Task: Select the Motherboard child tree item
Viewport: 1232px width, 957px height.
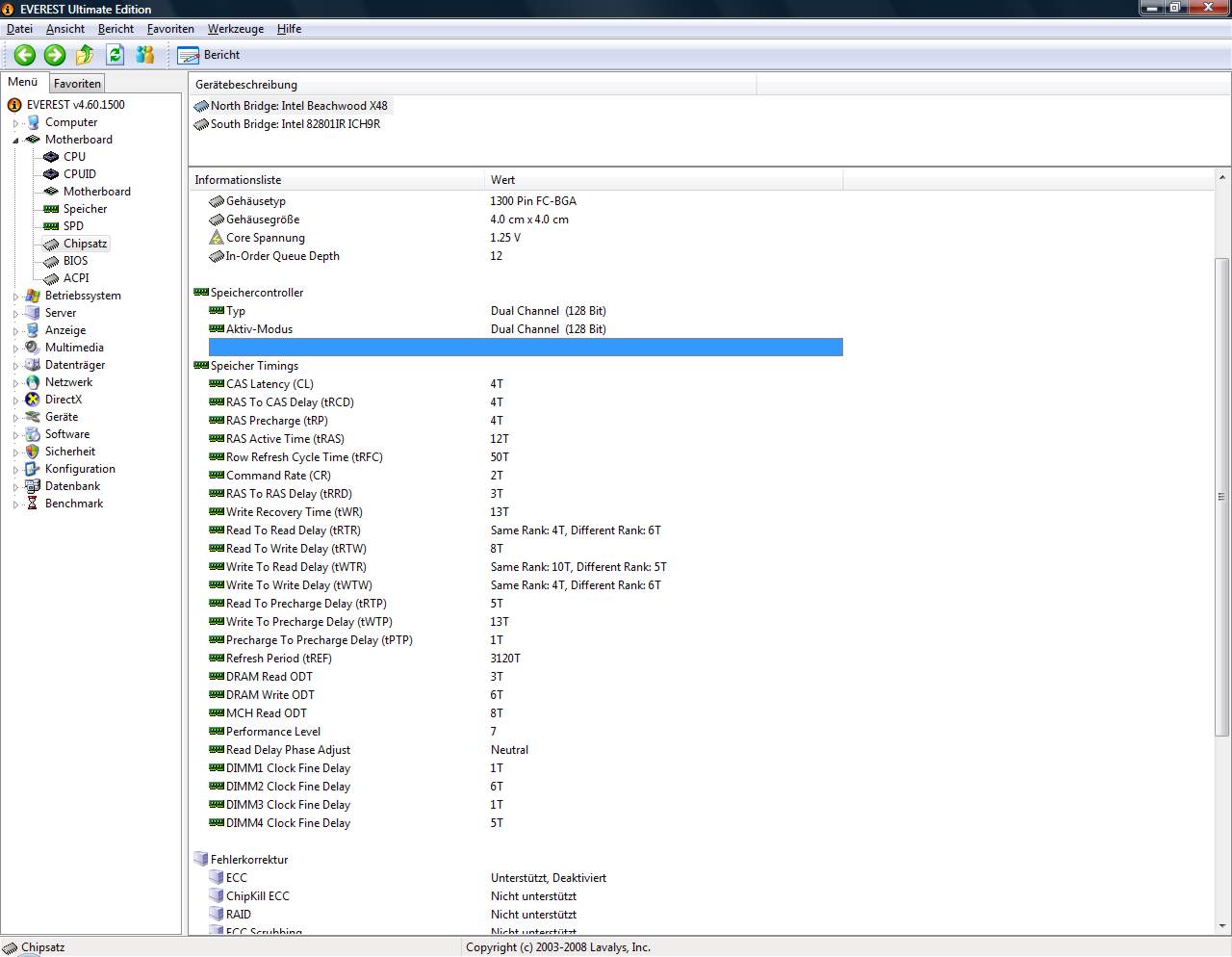Action: click(97, 192)
